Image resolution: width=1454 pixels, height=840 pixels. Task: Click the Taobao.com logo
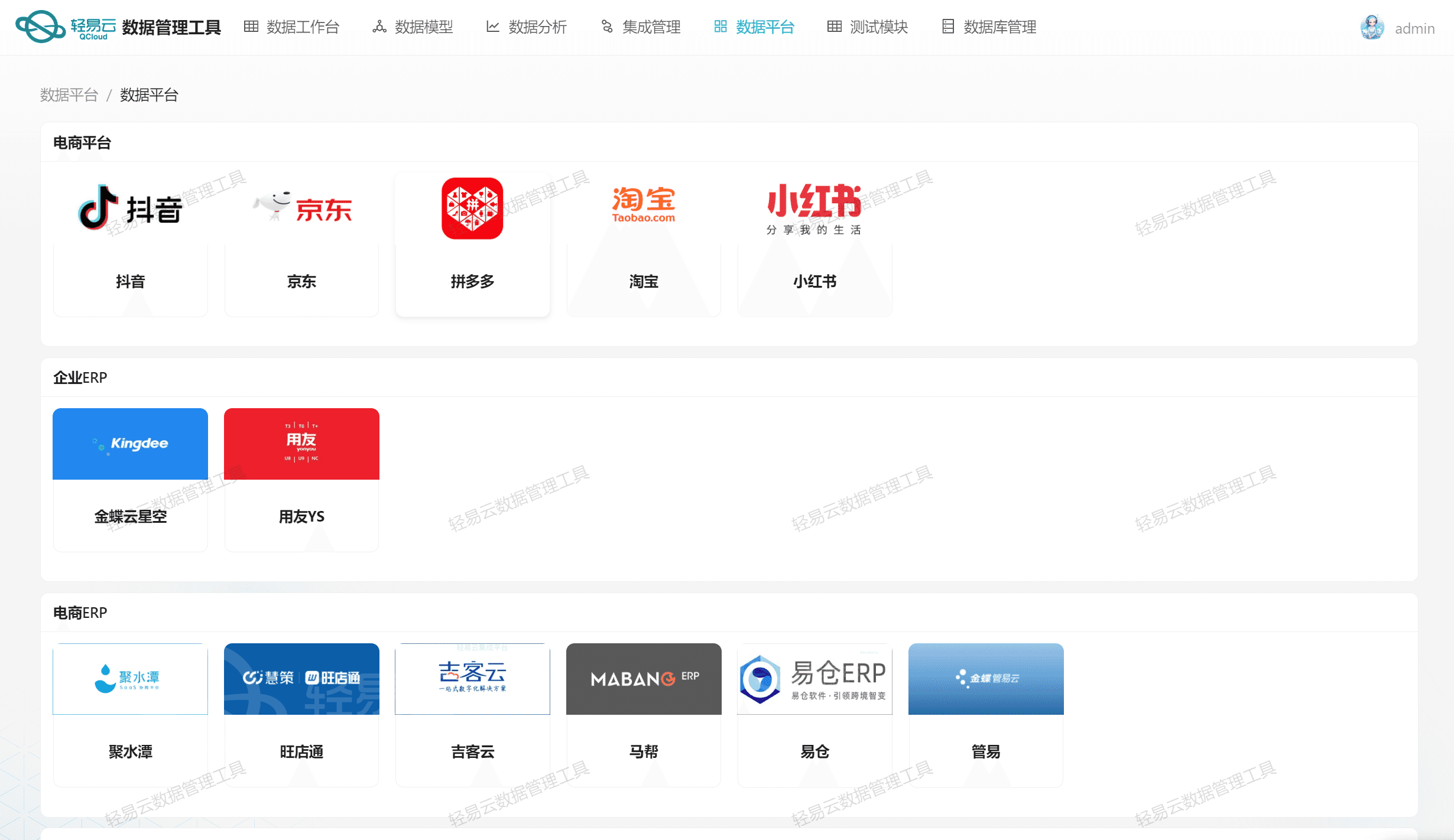644,204
